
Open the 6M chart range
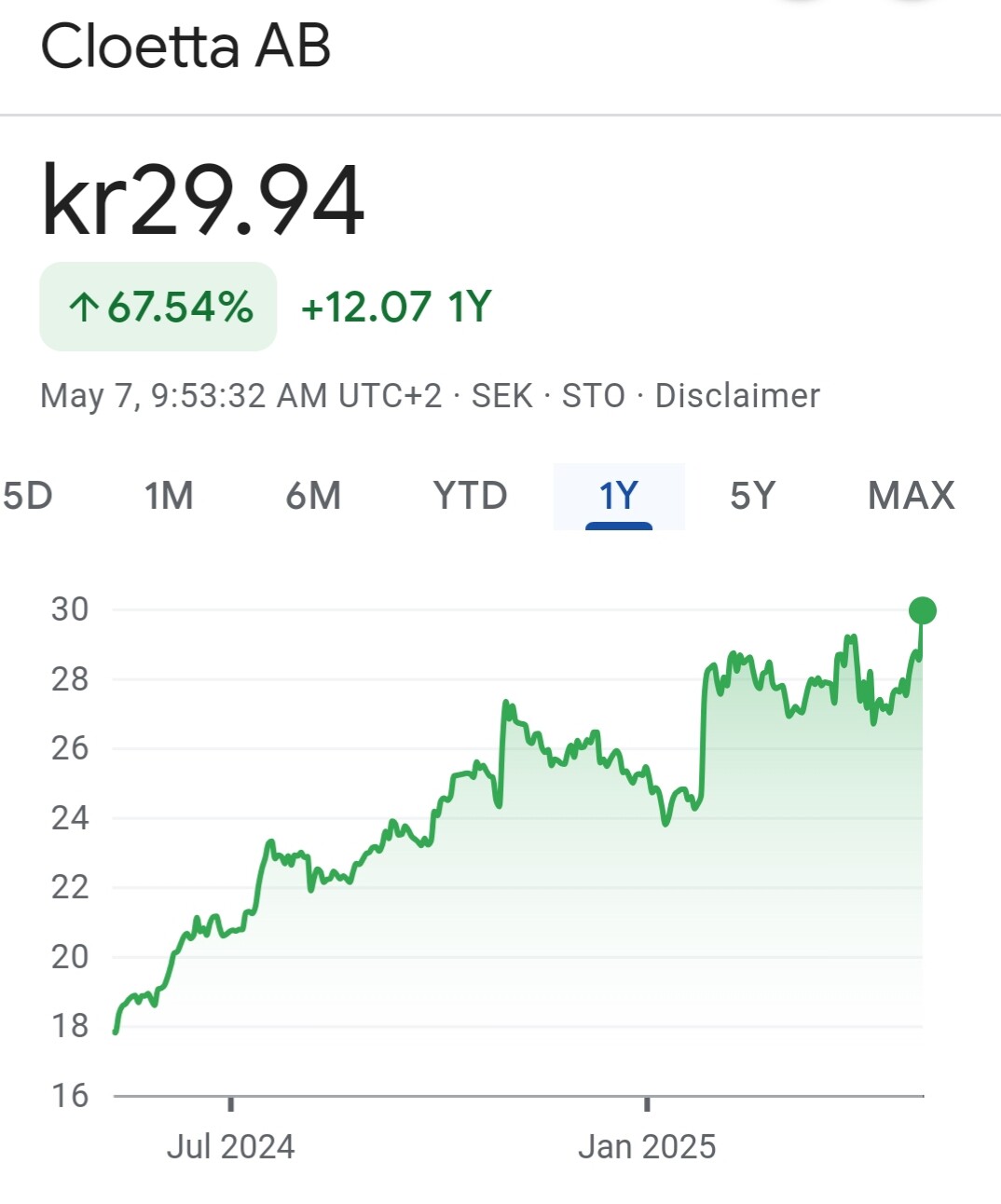click(x=313, y=496)
